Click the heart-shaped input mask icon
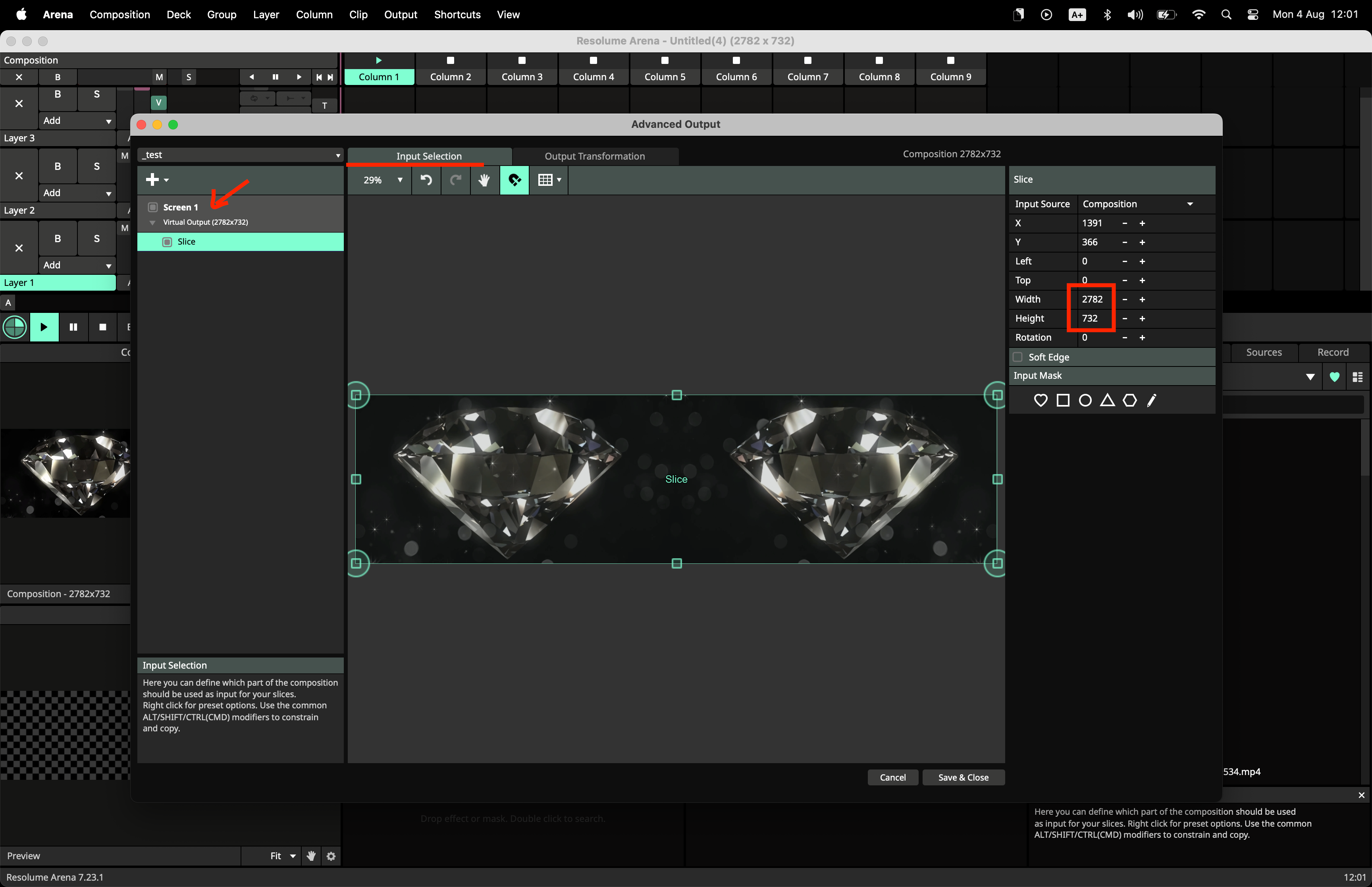 tap(1041, 400)
